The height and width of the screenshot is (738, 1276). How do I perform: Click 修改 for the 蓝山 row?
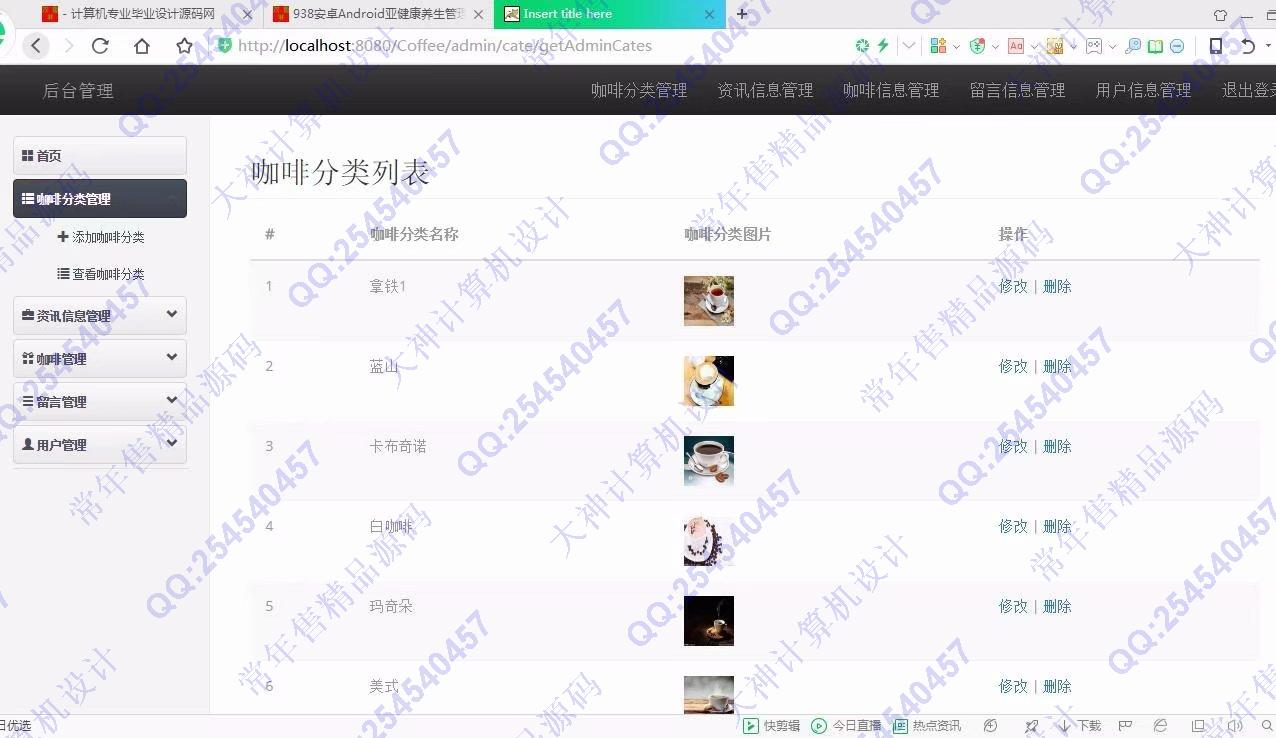(1013, 366)
